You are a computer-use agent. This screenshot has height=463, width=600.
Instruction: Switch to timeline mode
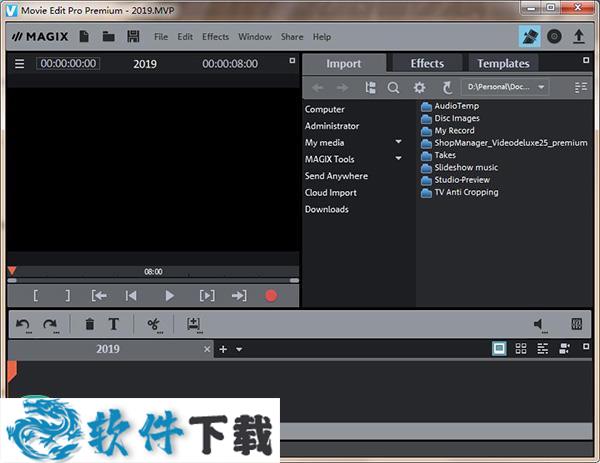tap(543, 349)
